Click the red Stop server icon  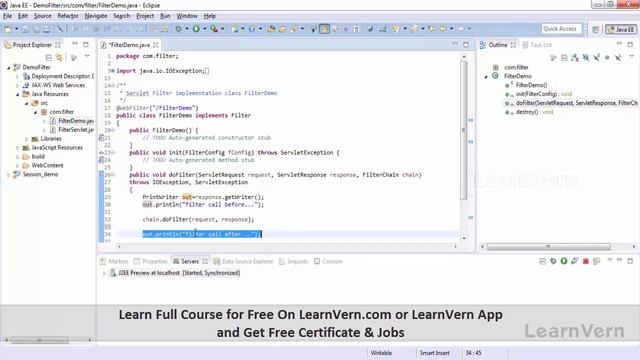586,261
